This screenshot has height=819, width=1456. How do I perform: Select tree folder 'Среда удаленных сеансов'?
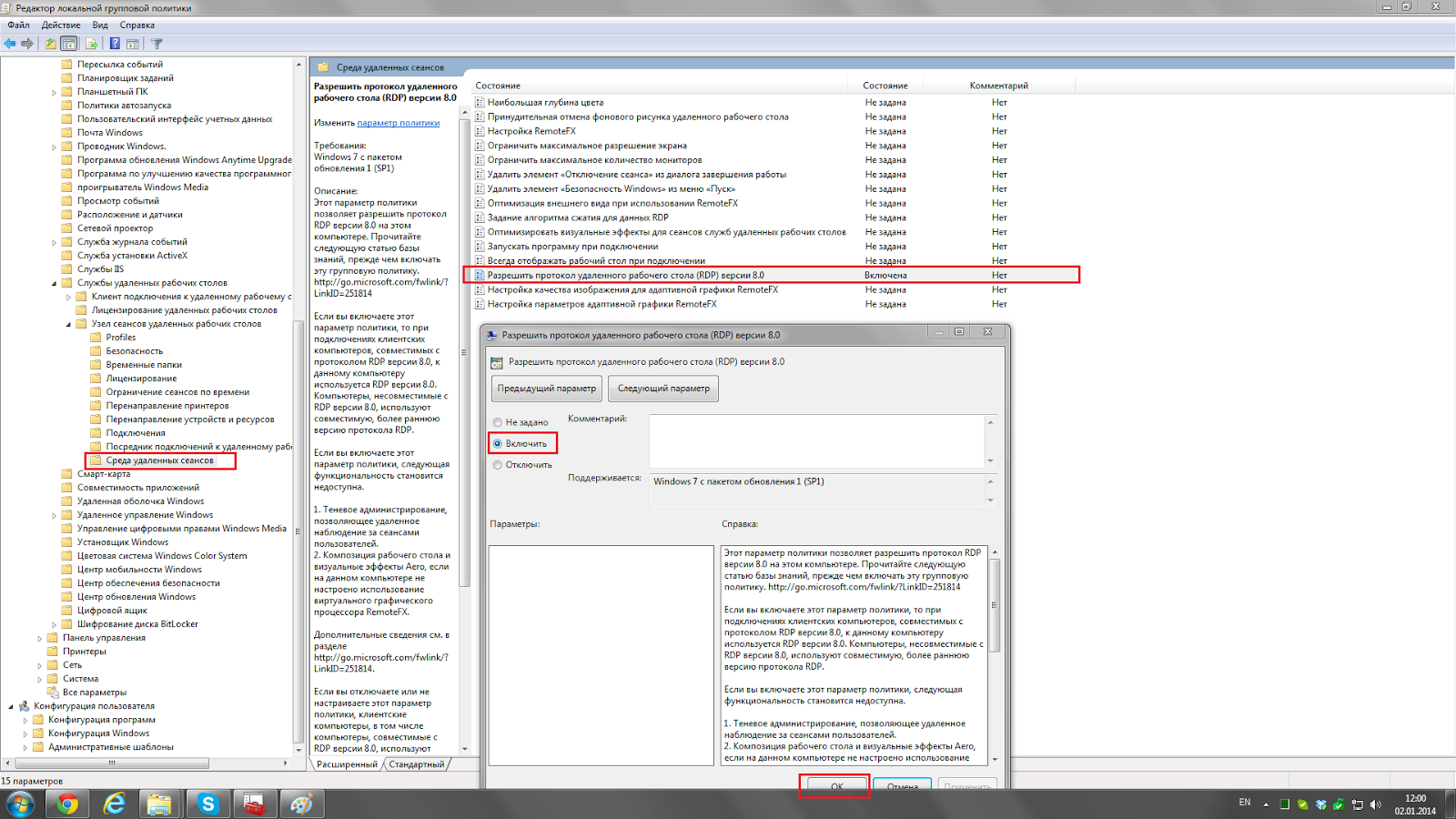tap(160, 460)
